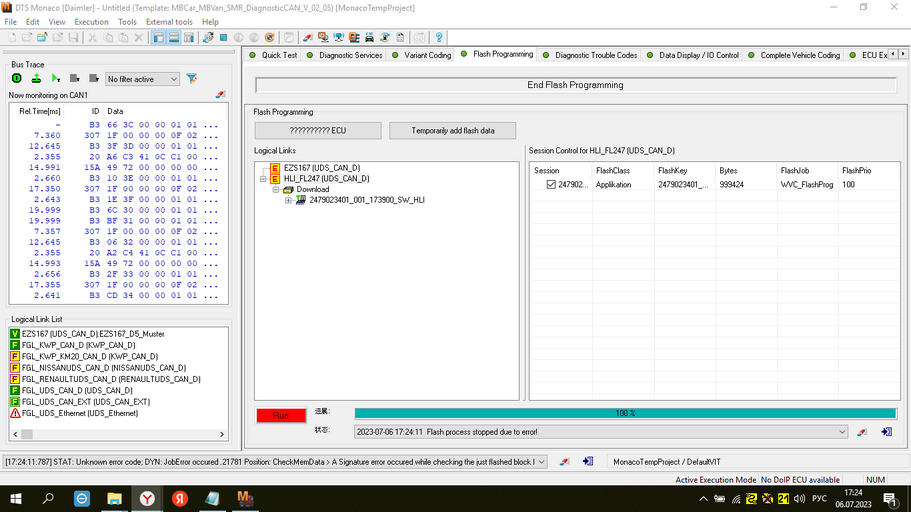Screen dimensions: 911x512
Task: Click the green upload arrow Bus Trace icon
Action: pos(36,78)
